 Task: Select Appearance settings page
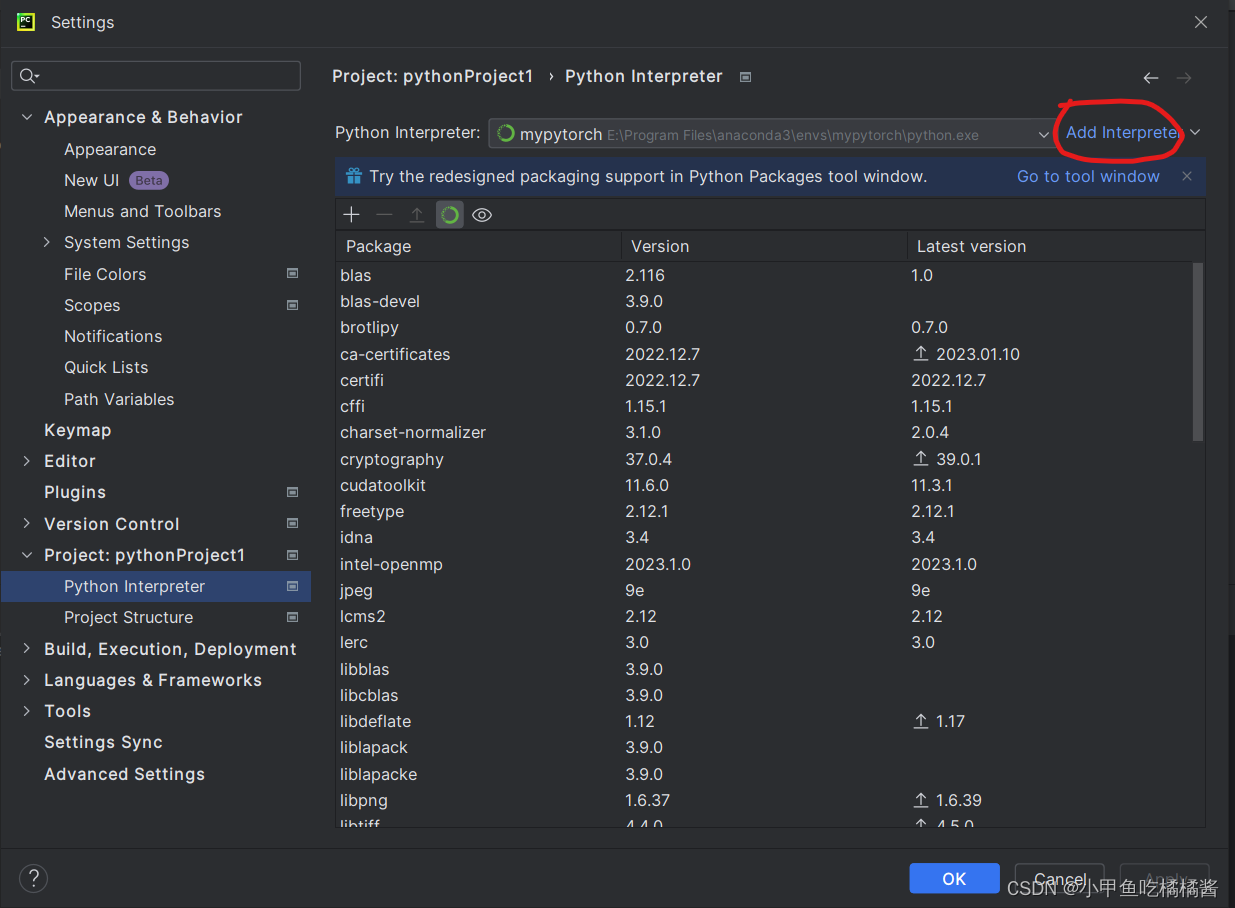tap(110, 149)
